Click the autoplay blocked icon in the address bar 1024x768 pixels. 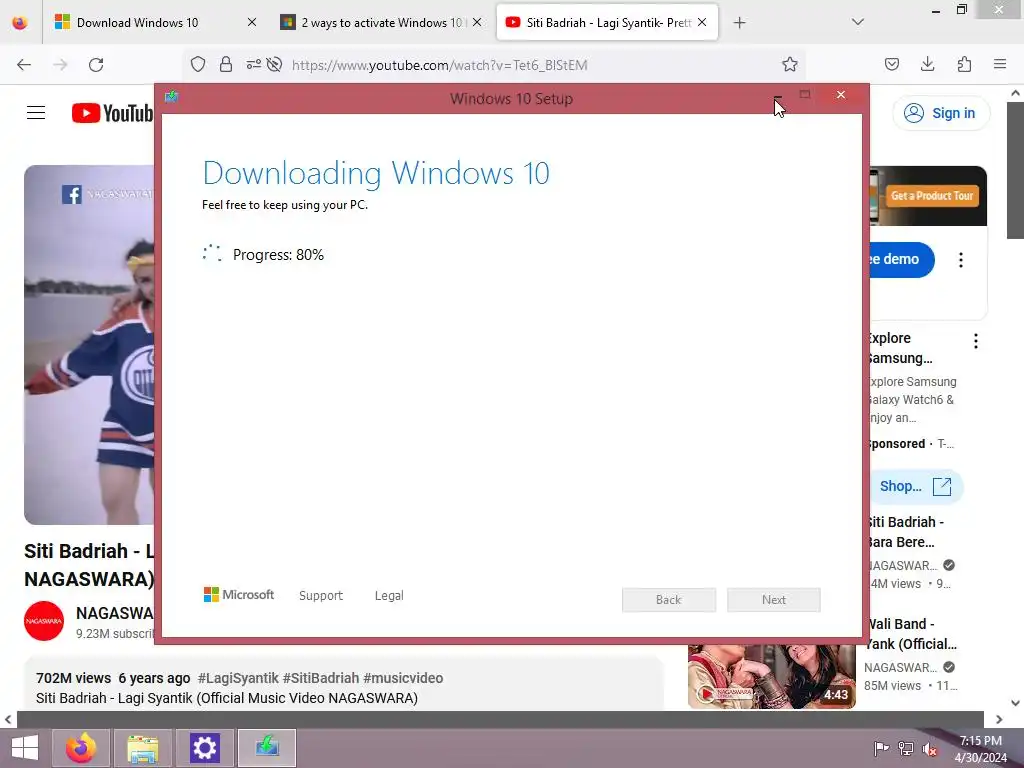coord(275,64)
